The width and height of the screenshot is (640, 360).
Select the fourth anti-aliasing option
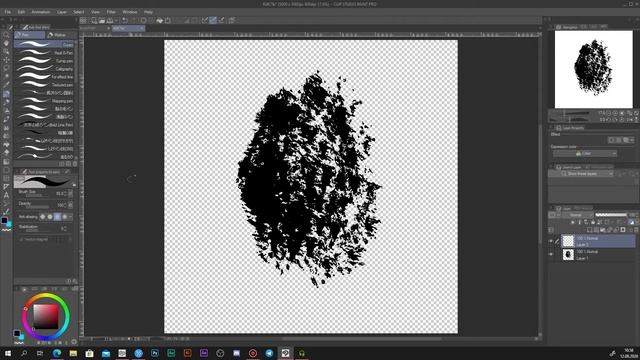64,217
